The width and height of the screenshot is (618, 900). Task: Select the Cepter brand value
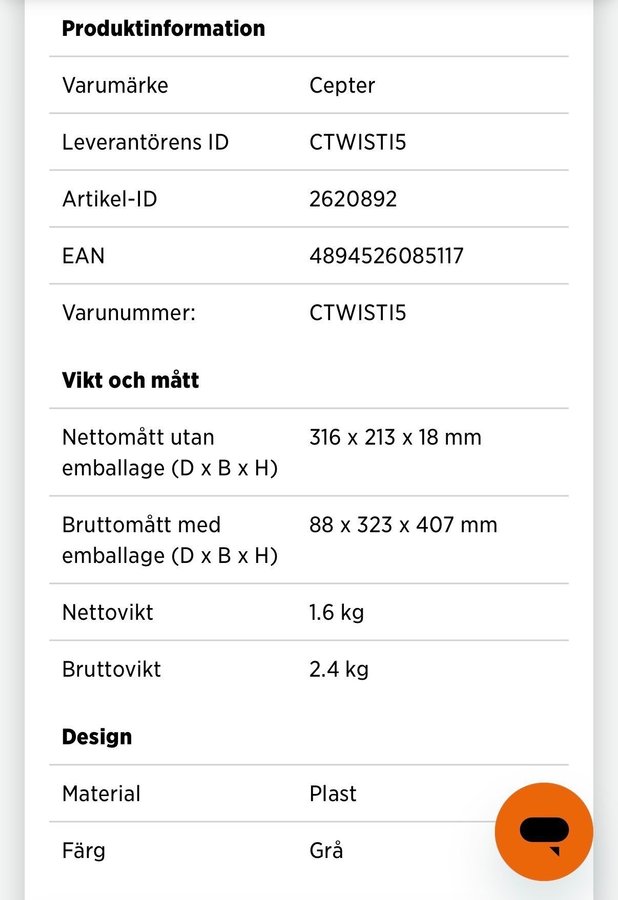pos(342,86)
